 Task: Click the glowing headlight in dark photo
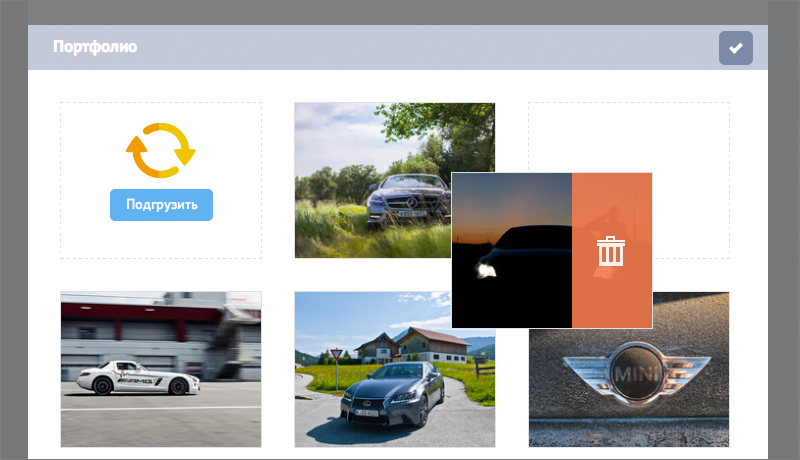tap(486, 269)
